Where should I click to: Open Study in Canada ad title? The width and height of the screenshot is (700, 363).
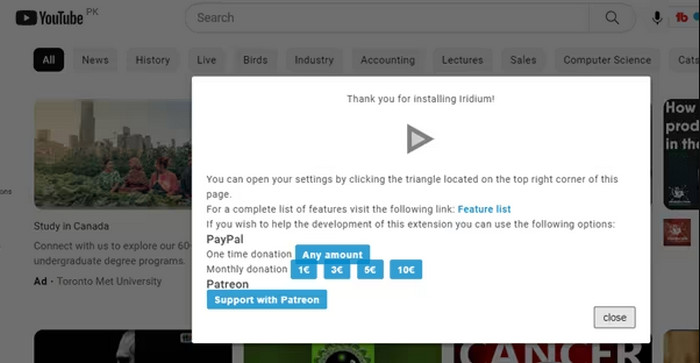[71, 226]
